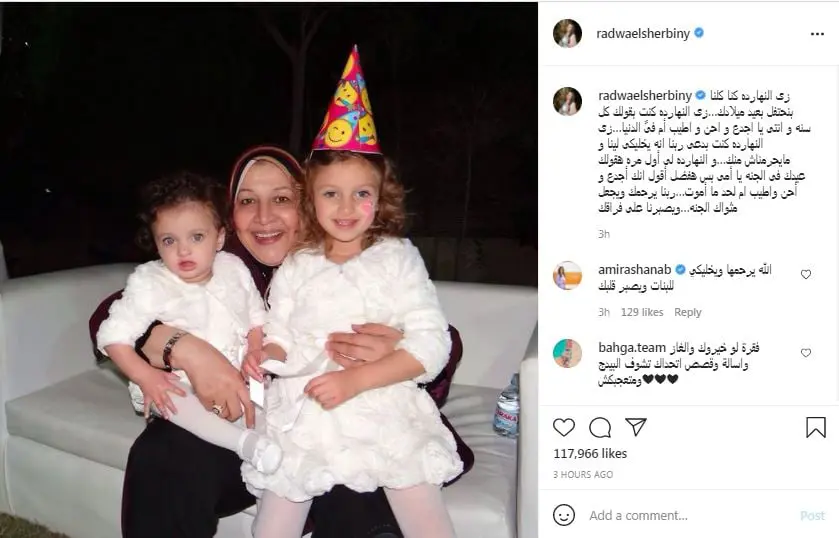Image resolution: width=839 pixels, height=538 pixels.
Task: Reply to amirashanab's comment
Action: [x=688, y=312]
